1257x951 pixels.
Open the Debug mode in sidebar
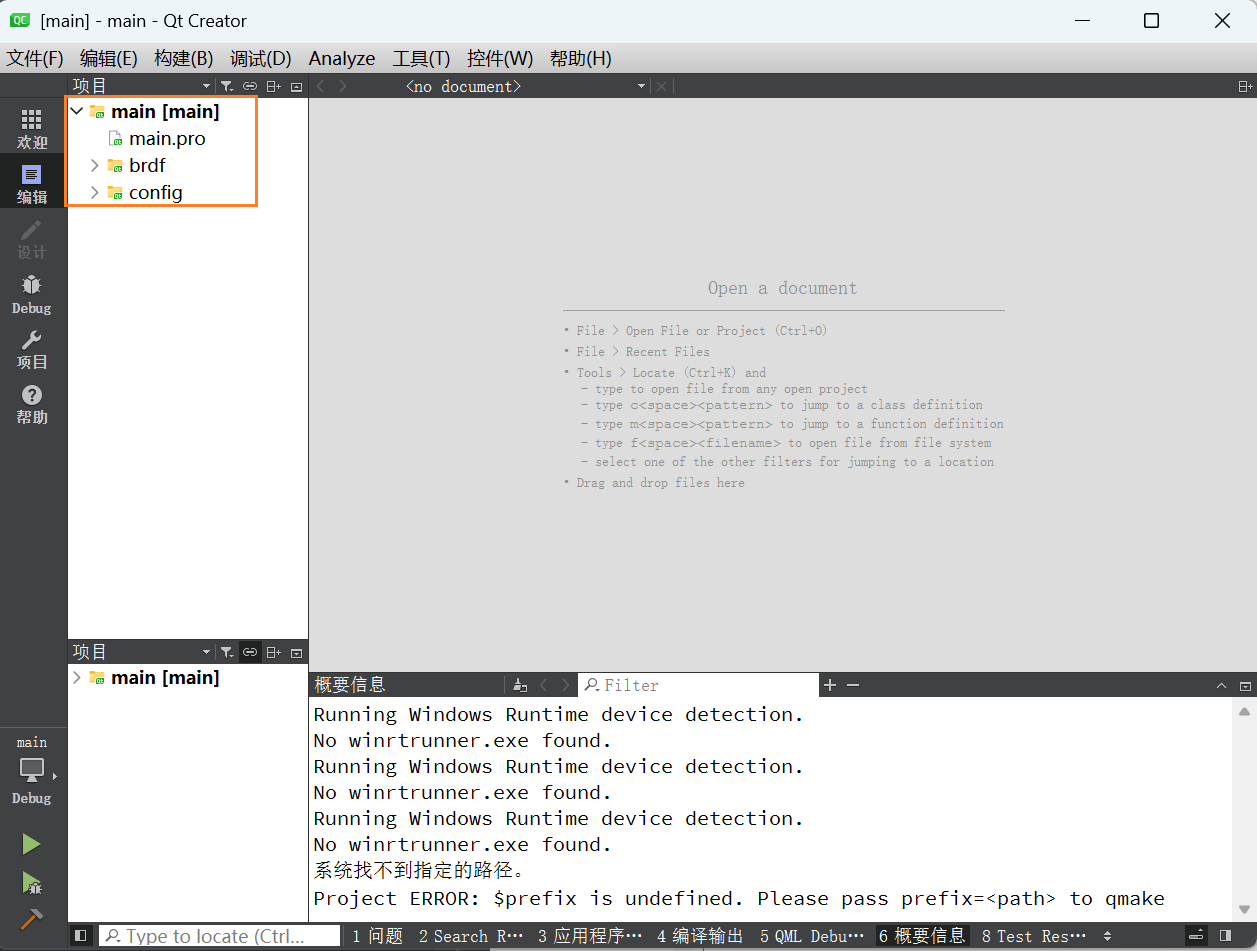32,294
